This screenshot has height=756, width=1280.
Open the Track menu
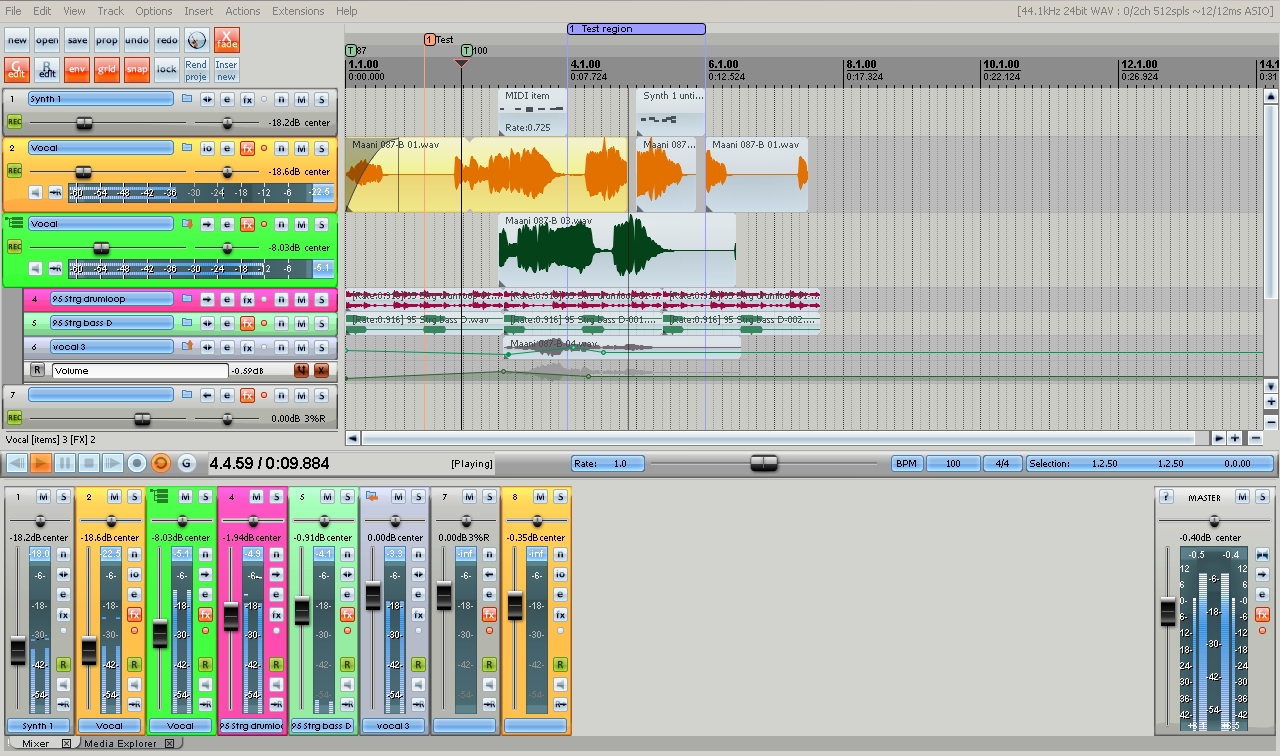tap(110, 11)
